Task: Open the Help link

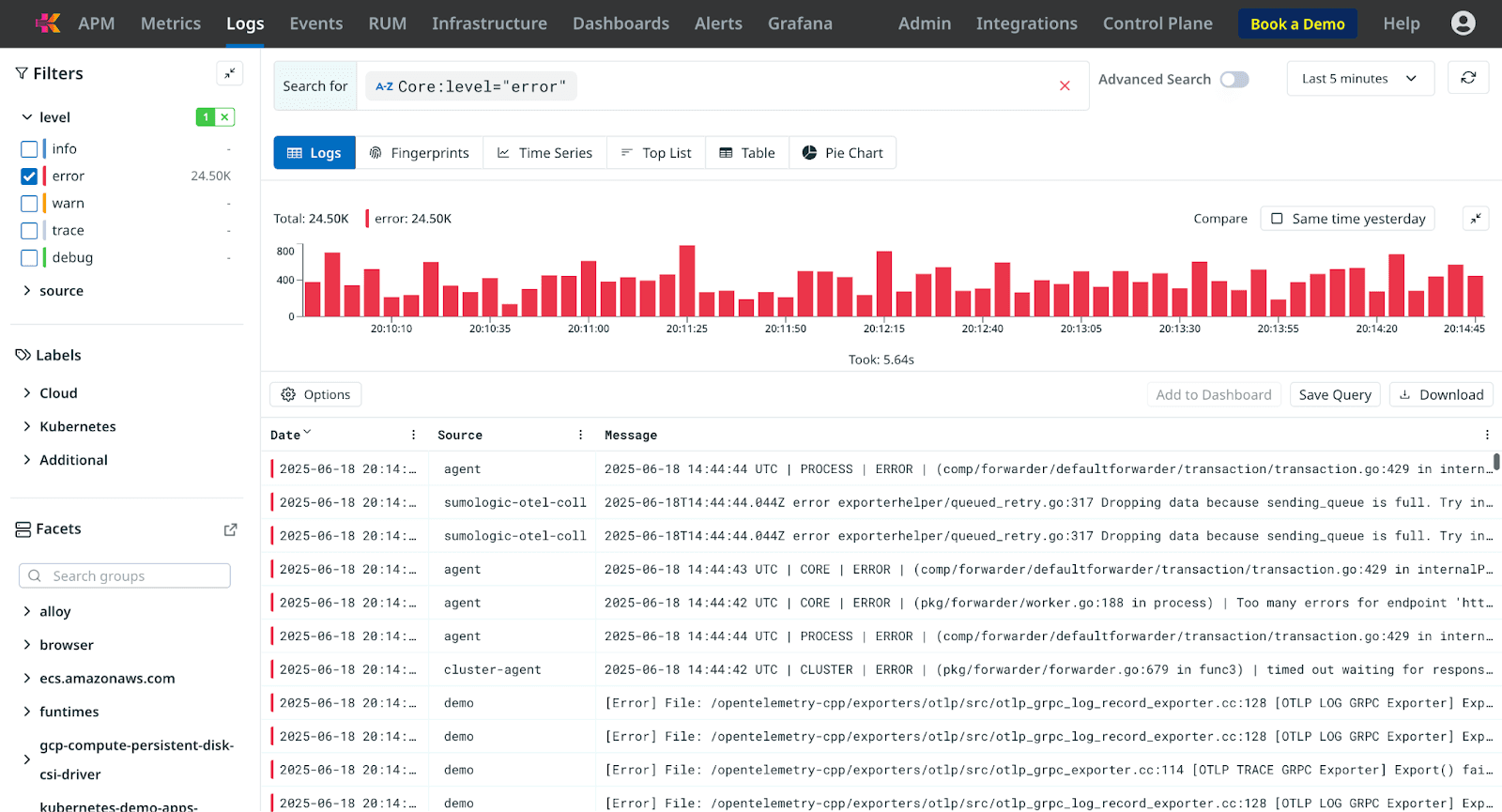Action: pyautogui.click(x=1402, y=23)
